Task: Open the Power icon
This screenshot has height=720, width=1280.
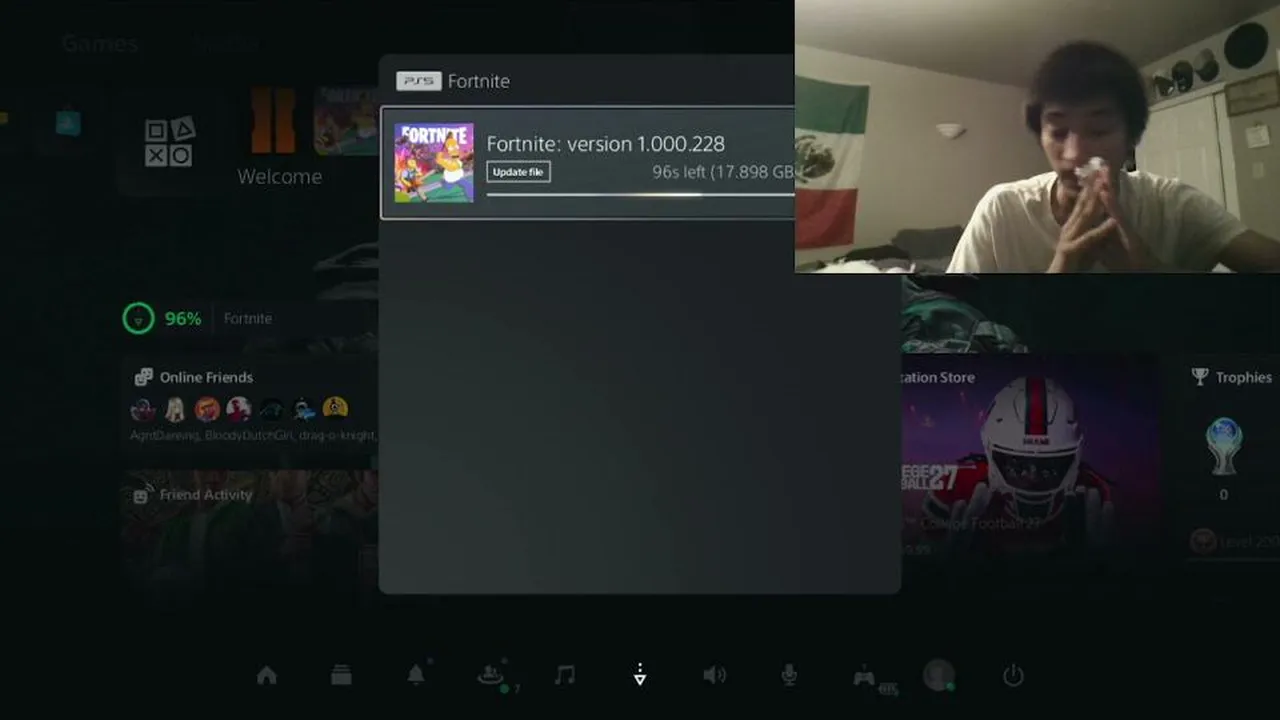Action: coord(1013,676)
